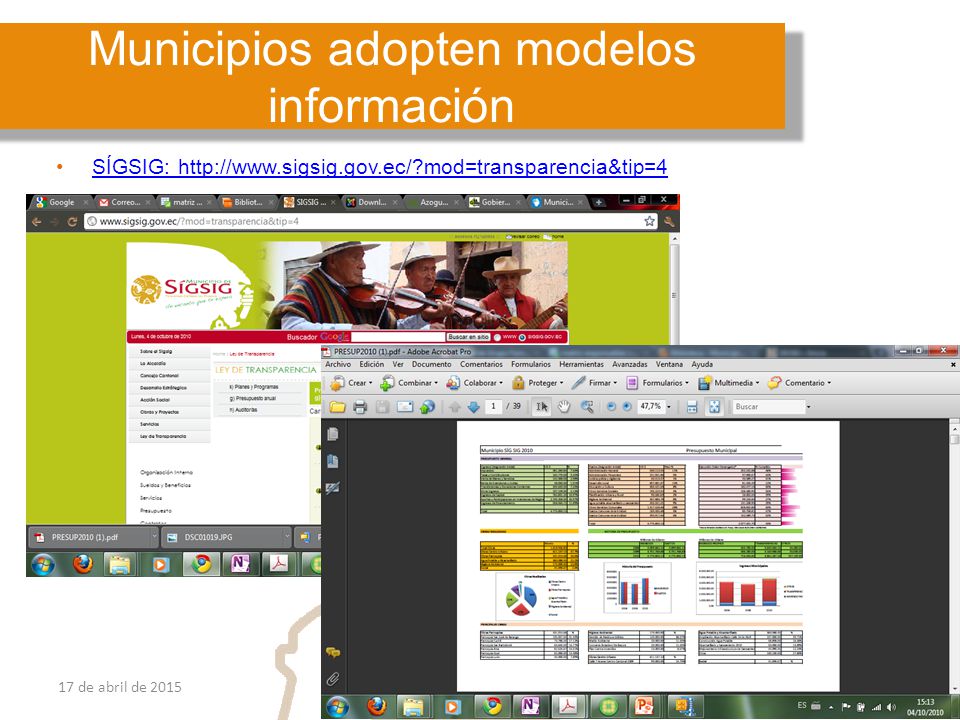Open the Documento menu in Acrobat
Image resolution: width=960 pixels, height=720 pixels.
pyautogui.click(x=432, y=364)
